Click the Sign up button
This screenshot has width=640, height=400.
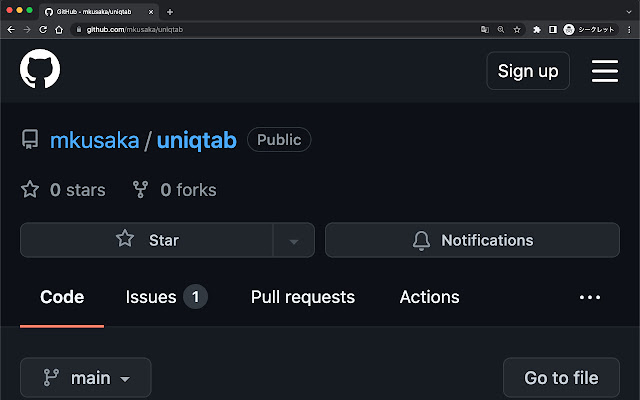coord(528,71)
